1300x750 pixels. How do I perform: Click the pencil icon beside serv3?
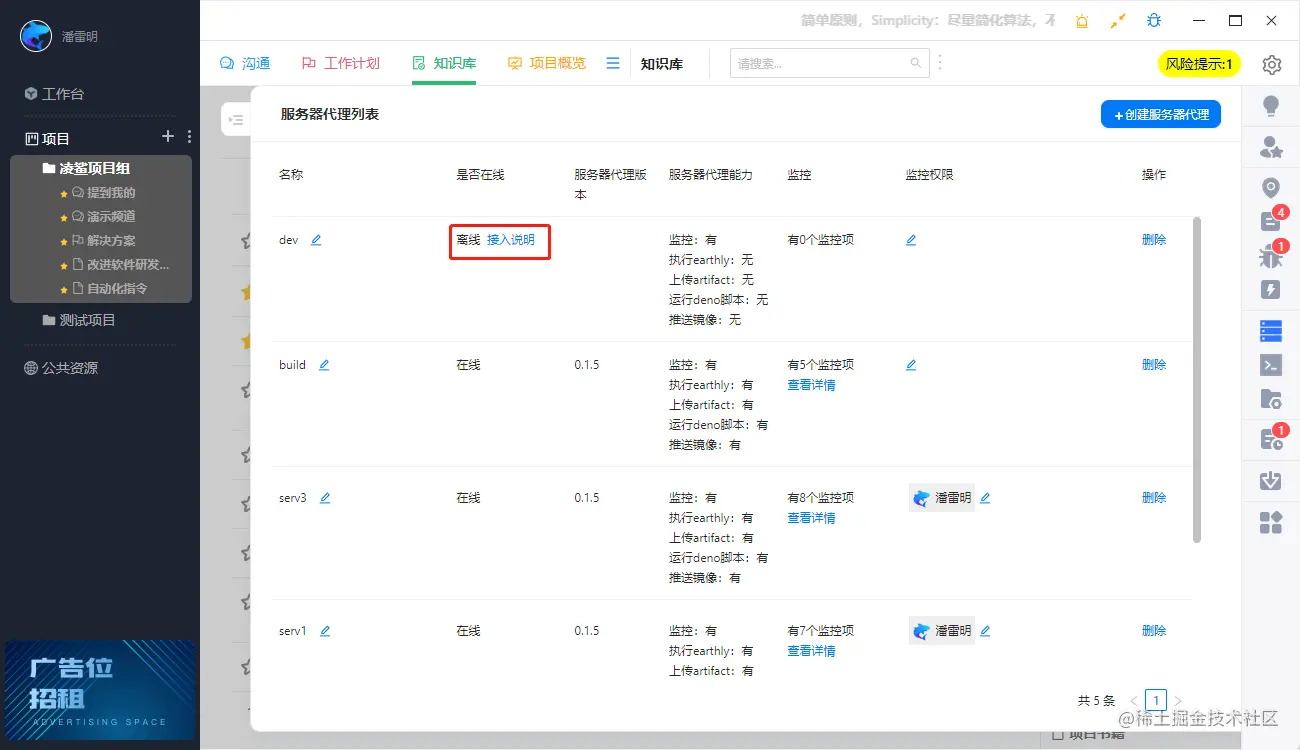[325, 498]
